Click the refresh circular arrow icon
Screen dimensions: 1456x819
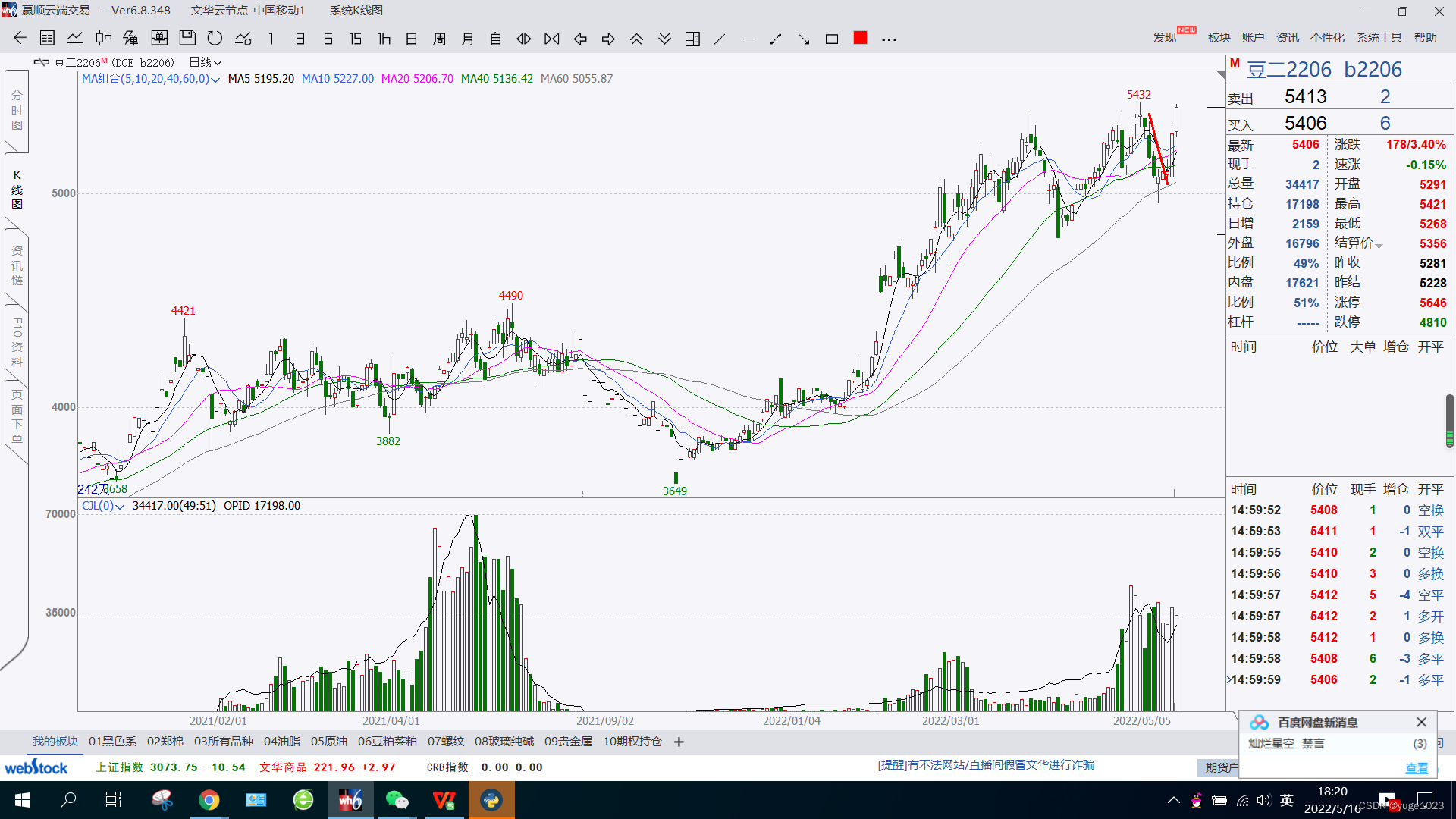pos(215,39)
